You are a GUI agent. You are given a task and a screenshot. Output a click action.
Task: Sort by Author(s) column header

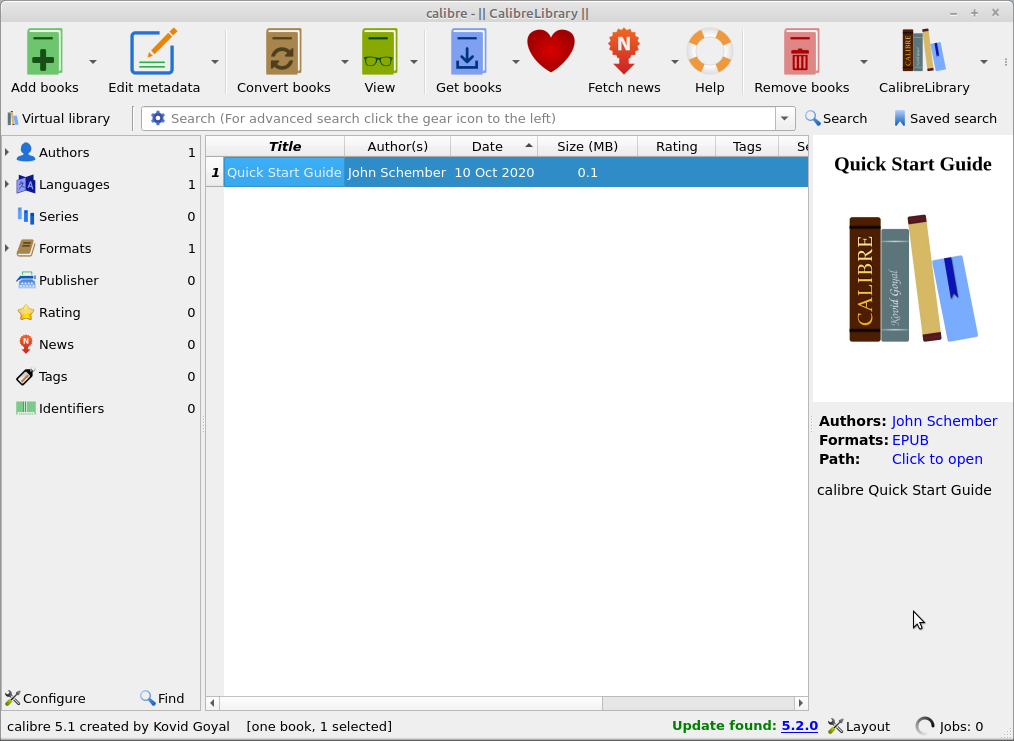click(x=398, y=147)
